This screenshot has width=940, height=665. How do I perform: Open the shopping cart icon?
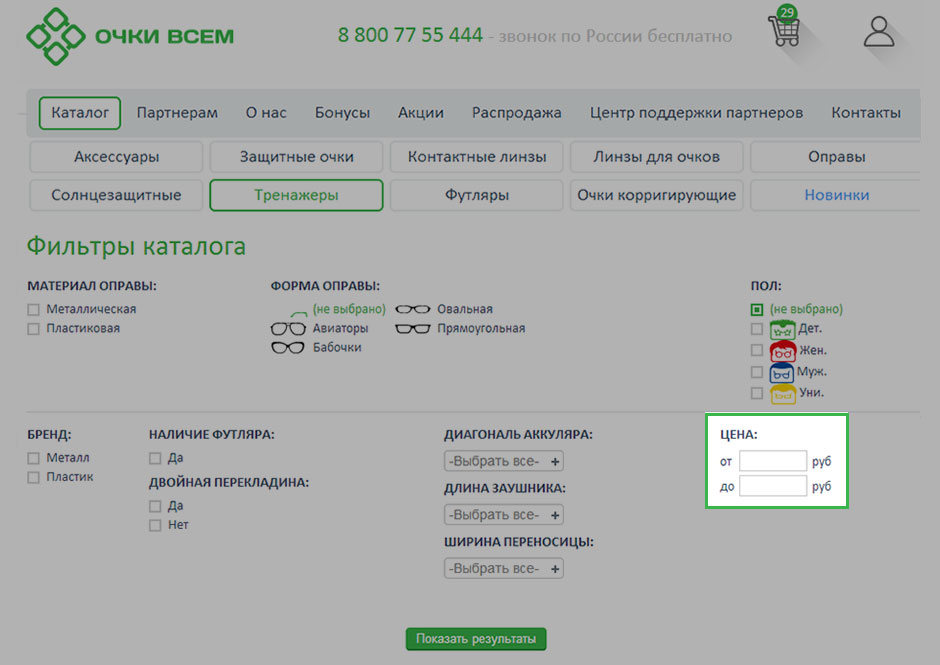pyautogui.click(x=783, y=32)
